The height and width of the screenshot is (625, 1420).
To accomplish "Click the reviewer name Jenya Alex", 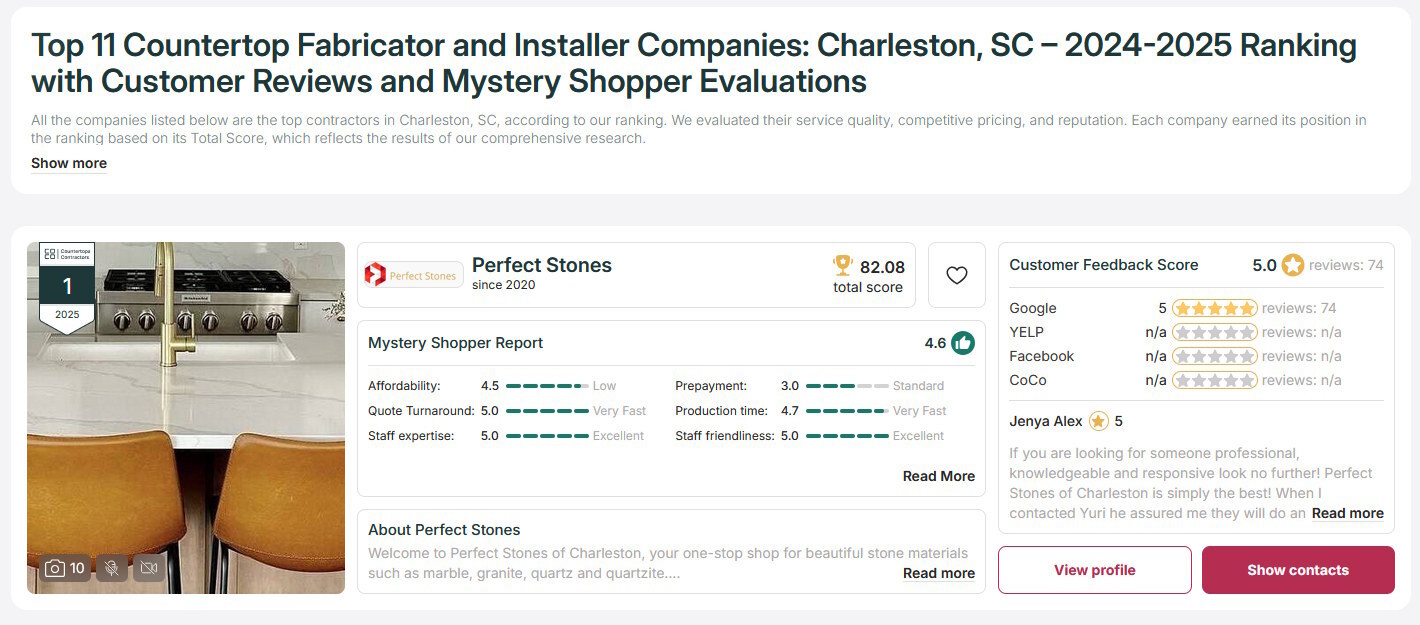I will coord(1046,421).
